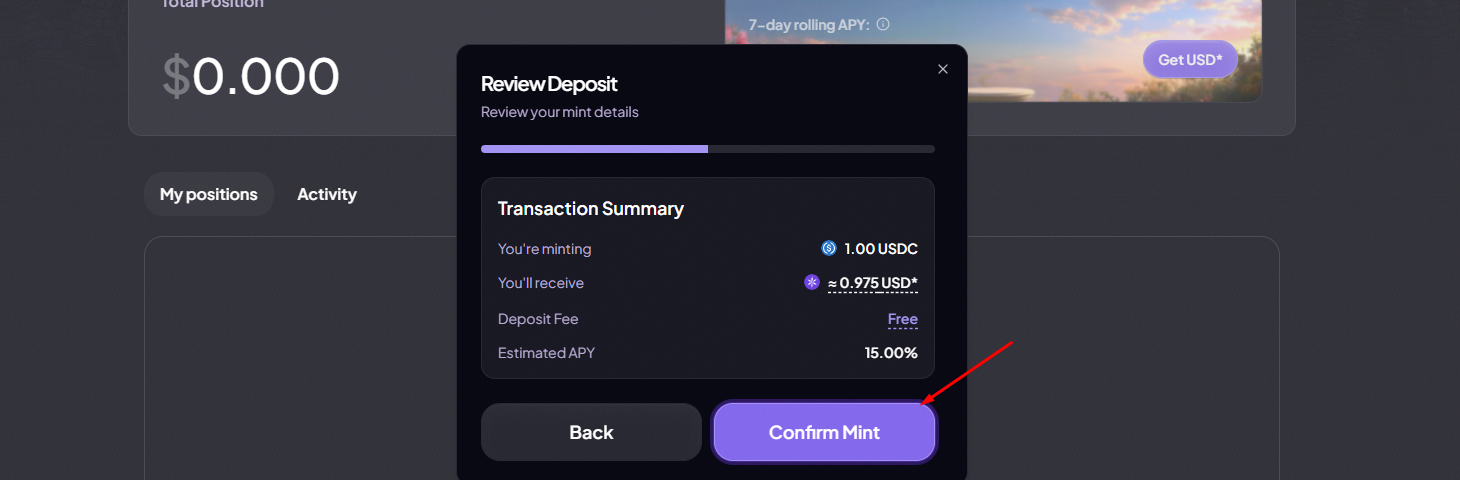Click the Free deposit fee link

pyautogui.click(x=902, y=319)
